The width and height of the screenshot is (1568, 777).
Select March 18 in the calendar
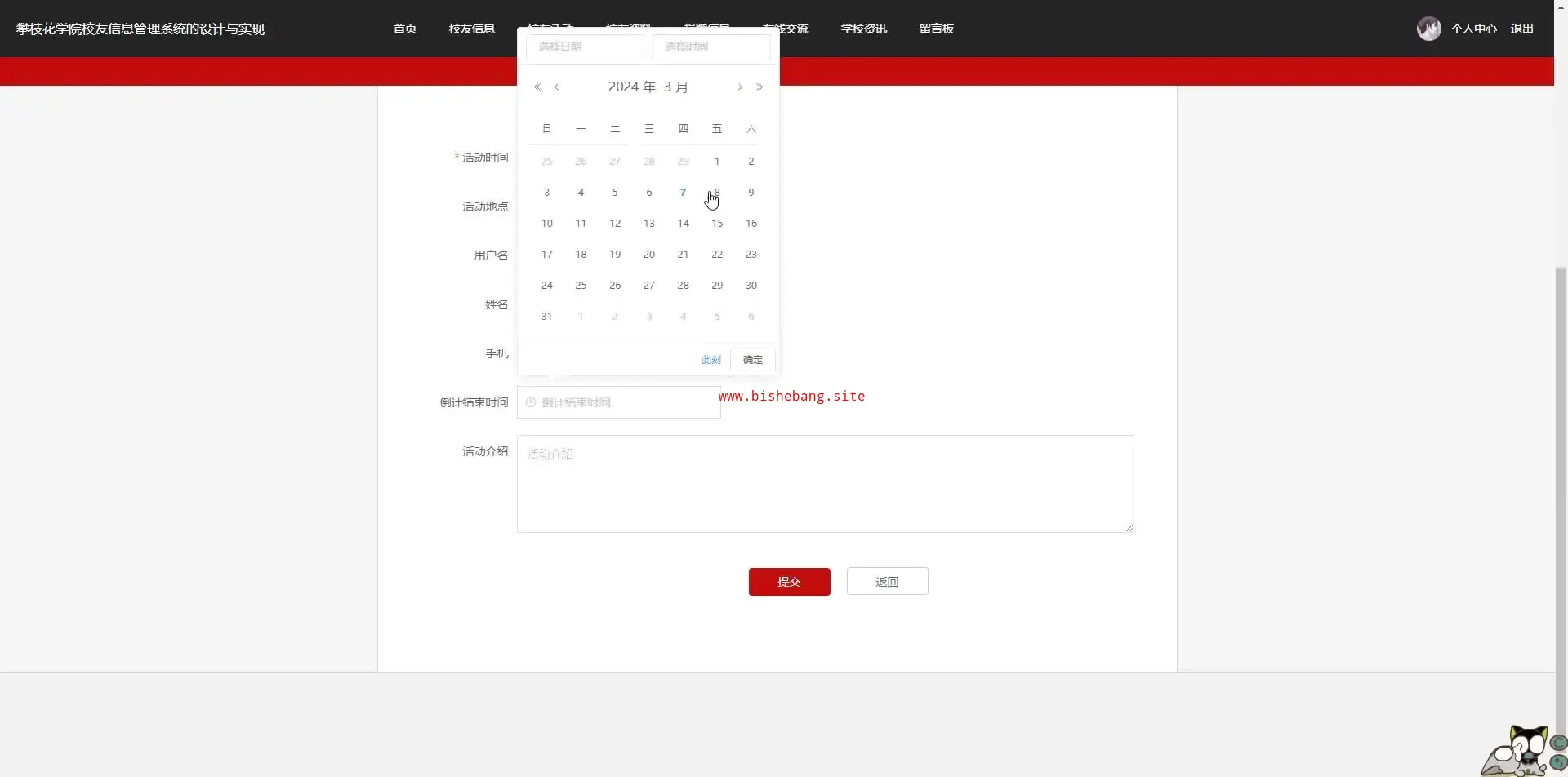click(581, 255)
